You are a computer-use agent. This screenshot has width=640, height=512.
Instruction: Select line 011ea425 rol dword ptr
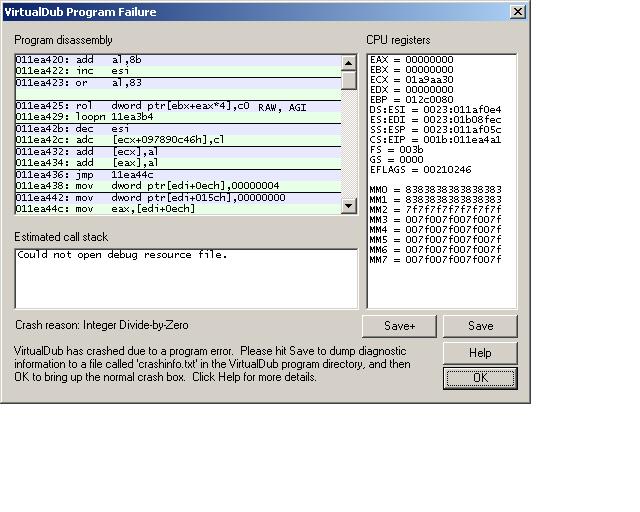[x=178, y=106]
